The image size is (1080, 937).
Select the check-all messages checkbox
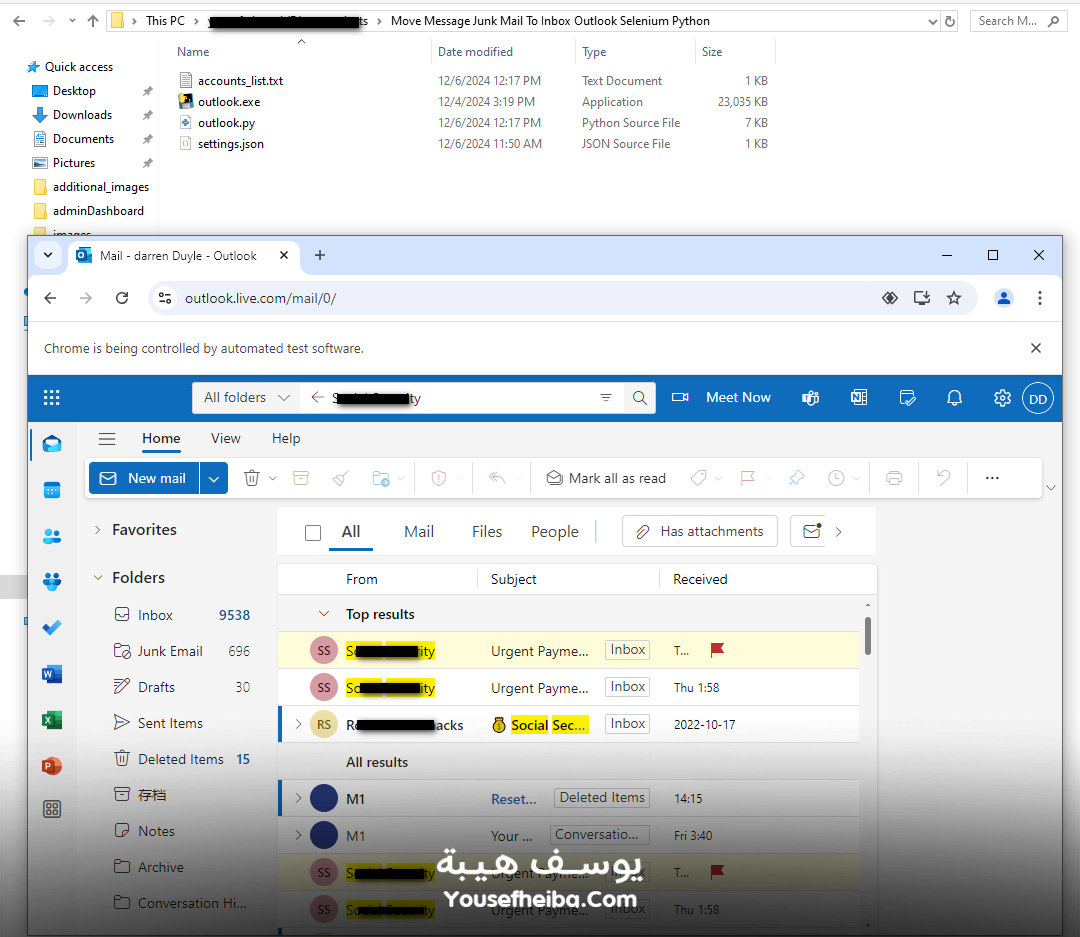click(x=313, y=532)
